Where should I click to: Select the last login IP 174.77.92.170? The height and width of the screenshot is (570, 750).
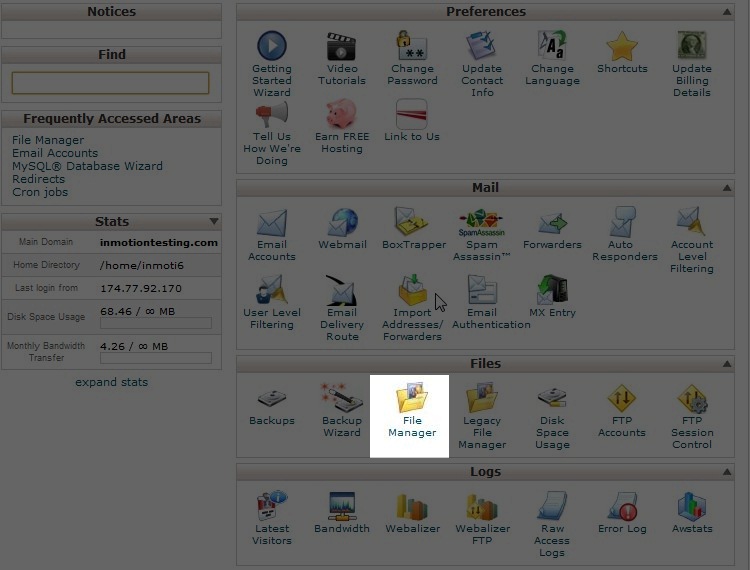pyautogui.click(x=141, y=288)
